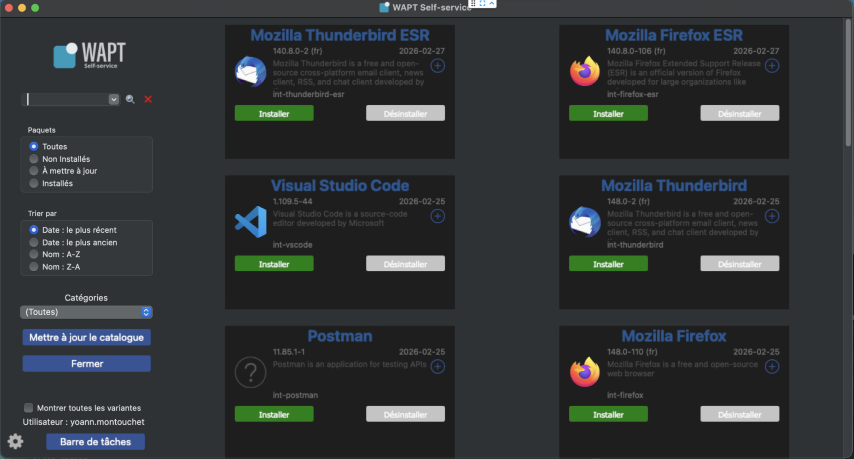
Task: Expand details plus icon for Visual Studio Code
Action: [x=437, y=216]
